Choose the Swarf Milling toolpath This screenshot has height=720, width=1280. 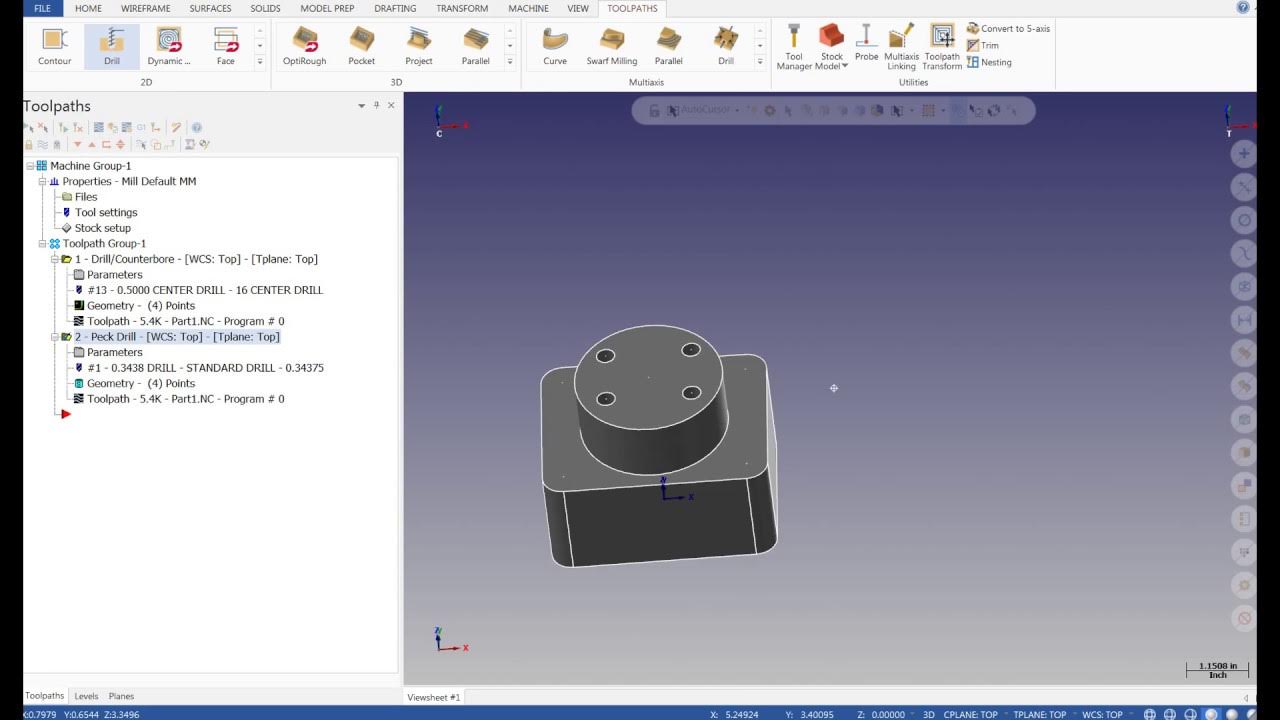tap(612, 46)
